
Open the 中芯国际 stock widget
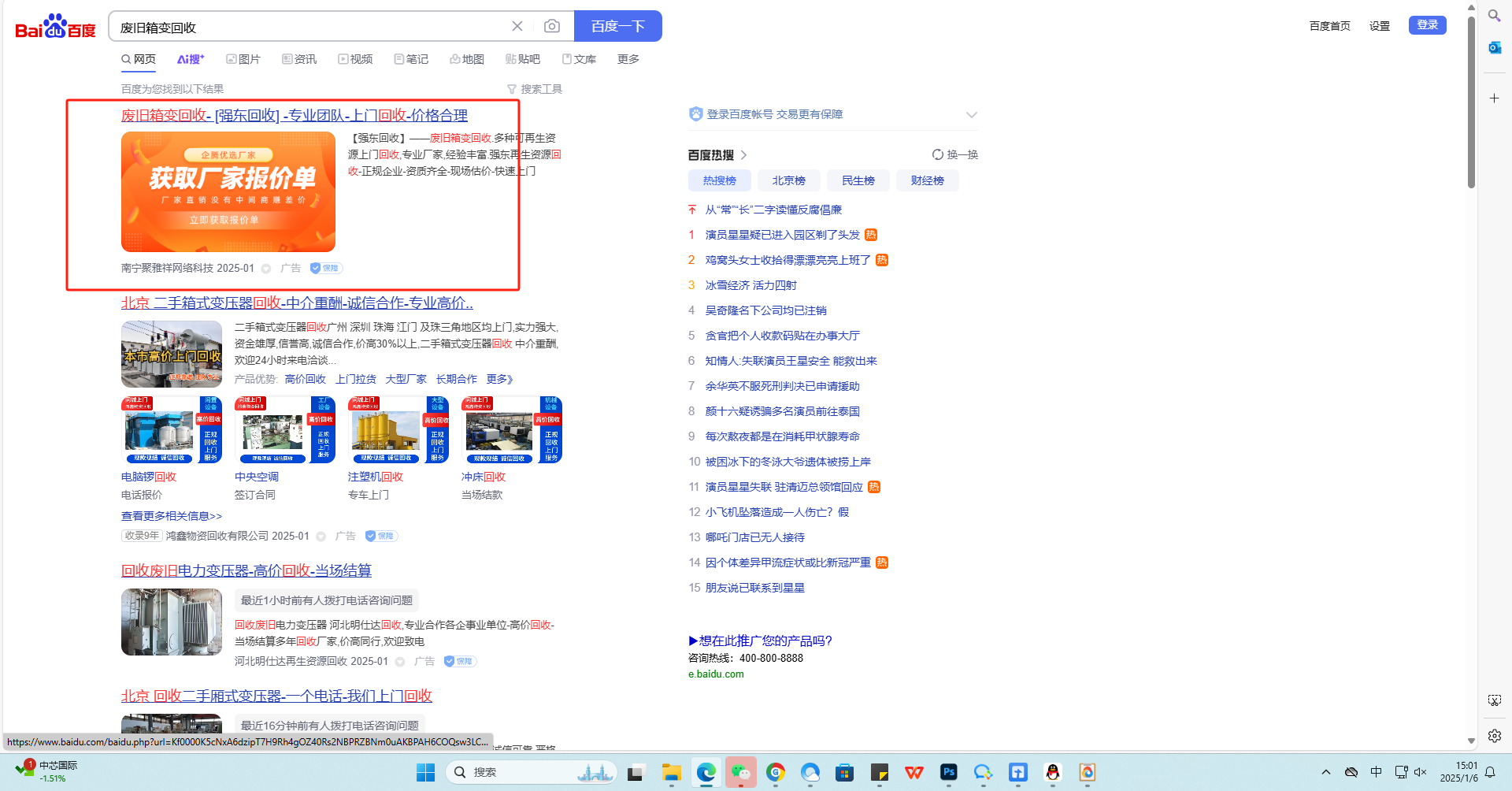[46, 771]
